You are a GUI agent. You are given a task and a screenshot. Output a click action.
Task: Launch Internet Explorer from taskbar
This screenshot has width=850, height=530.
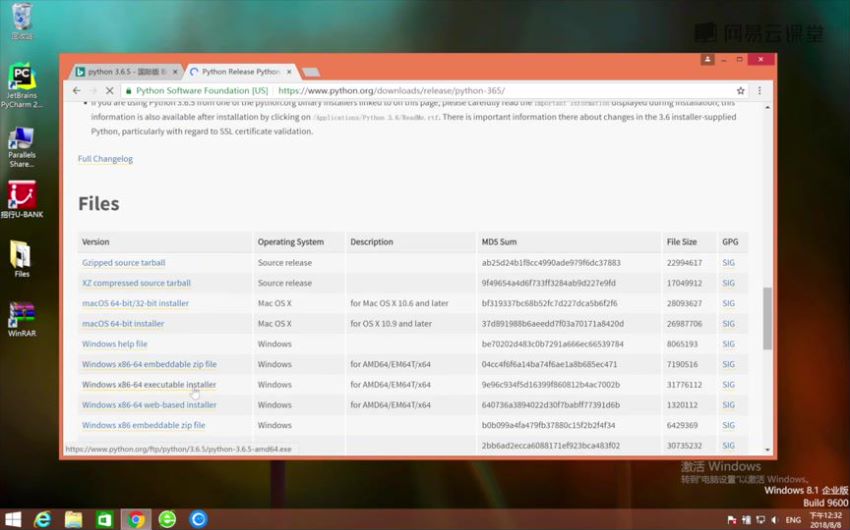(x=42, y=519)
